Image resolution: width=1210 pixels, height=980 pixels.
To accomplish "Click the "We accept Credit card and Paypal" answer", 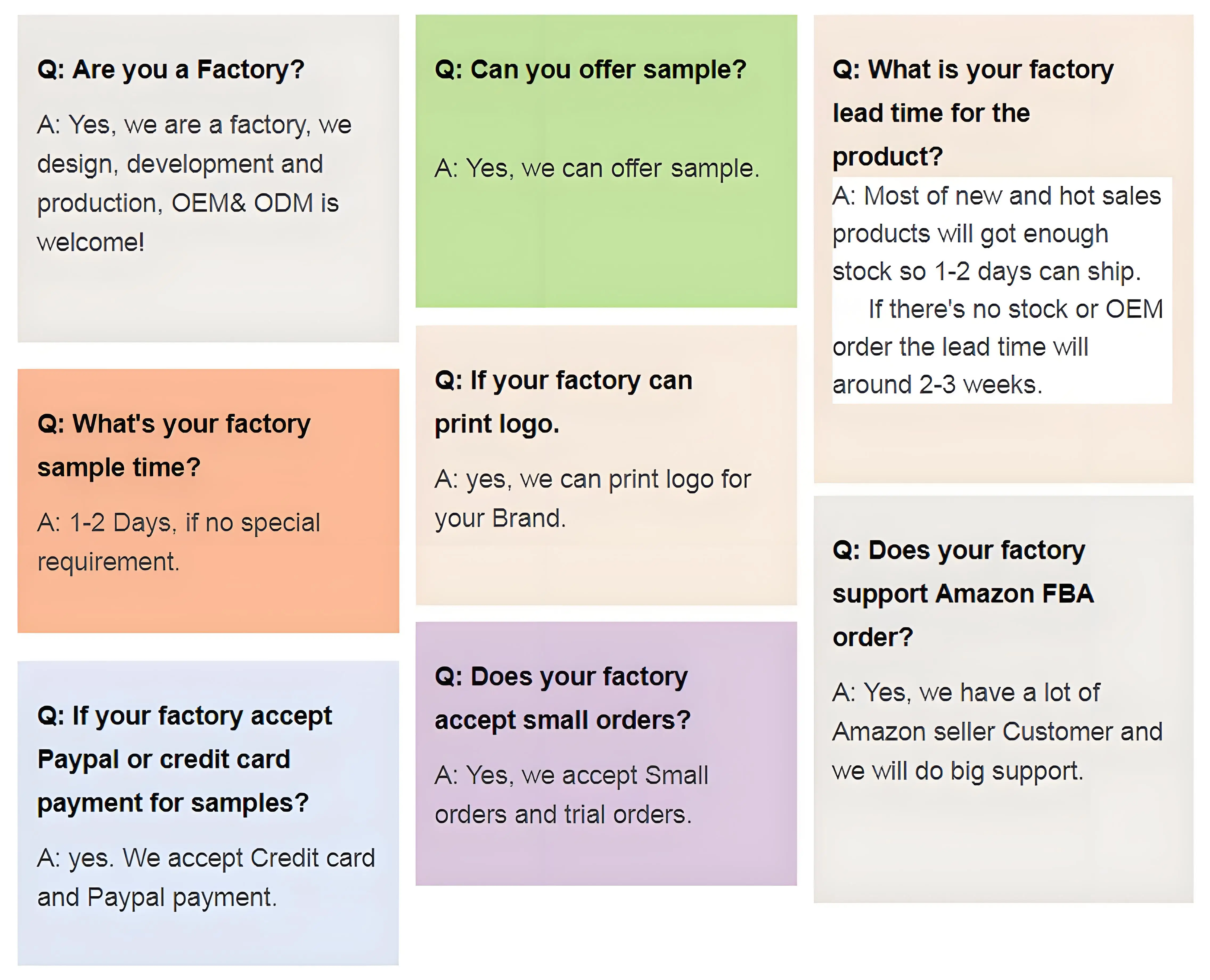I will (206, 877).
